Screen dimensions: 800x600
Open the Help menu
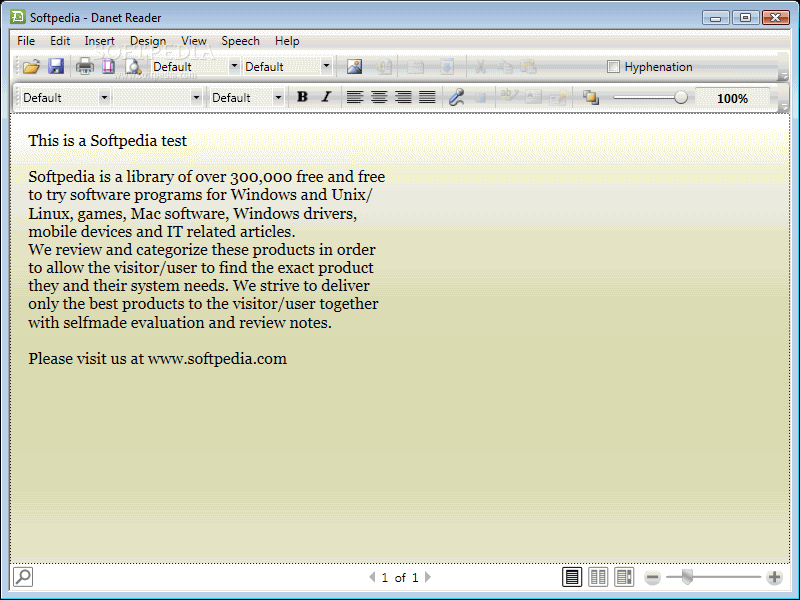(x=287, y=41)
